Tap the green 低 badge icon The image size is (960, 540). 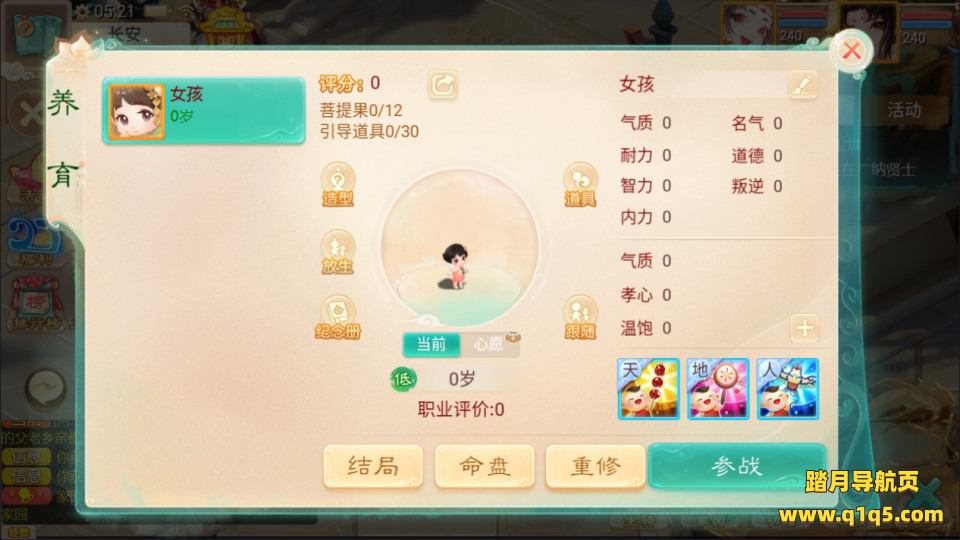click(x=403, y=380)
